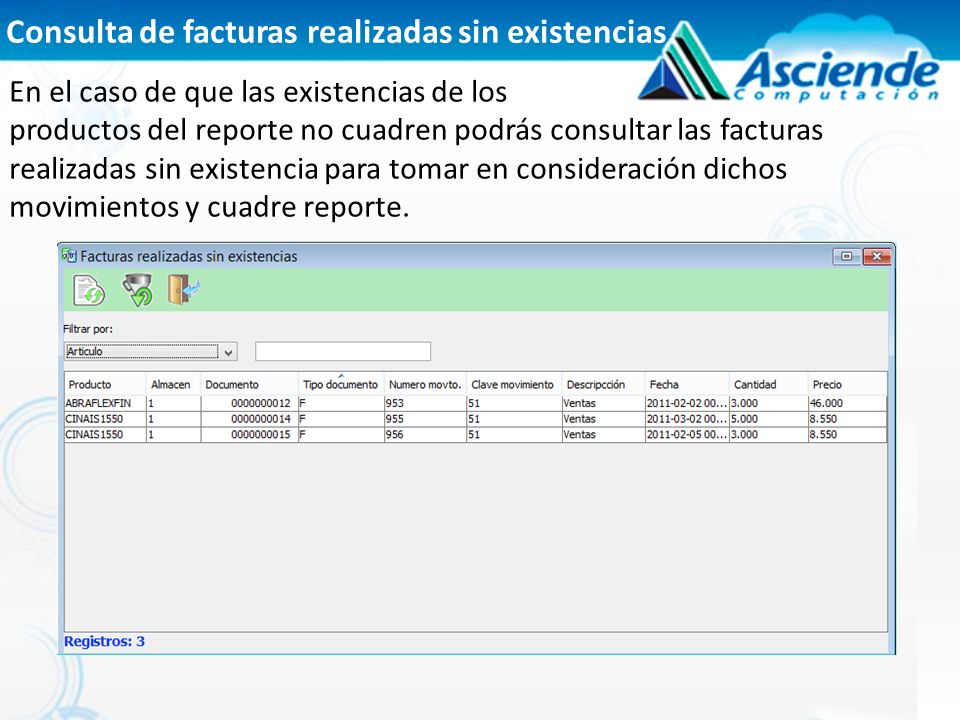Image resolution: width=960 pixels, height=720 pixels.
Task: Sort by Clave movimiento column header
Action: pyautogui.click(x=514, y=384)
